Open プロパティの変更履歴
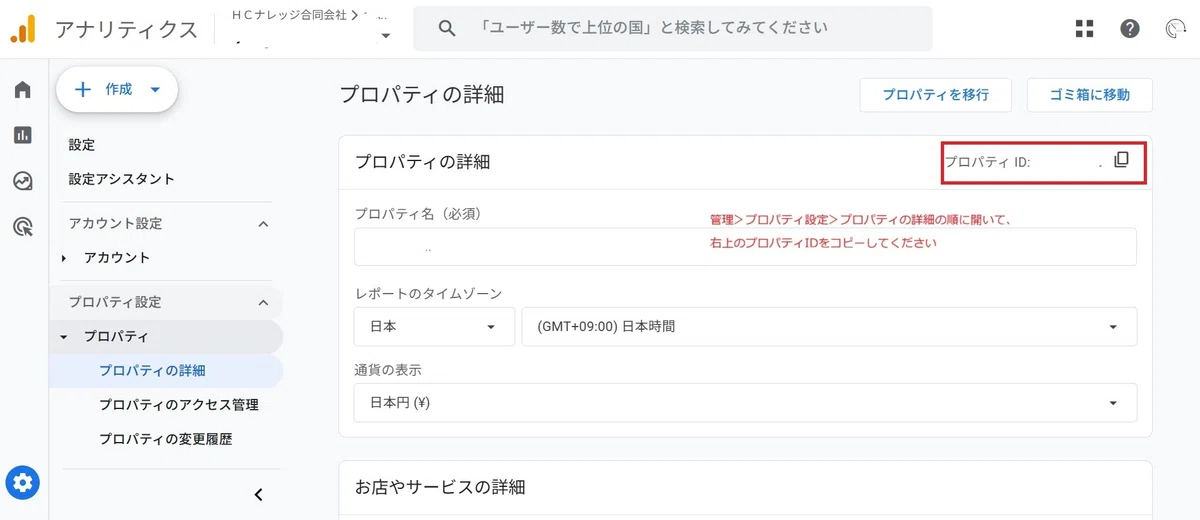1200x520 pixels. pos(166,439)
